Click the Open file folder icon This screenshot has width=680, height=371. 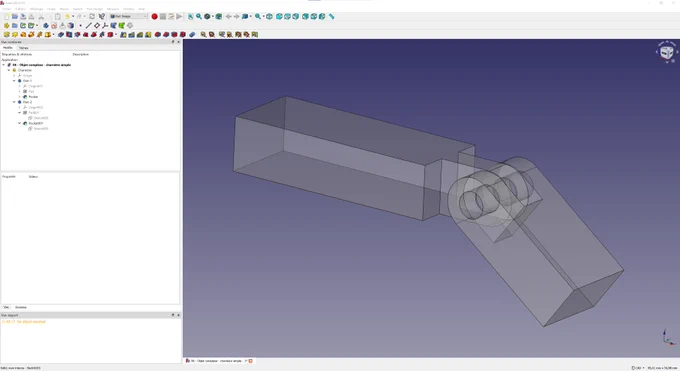pyautogui.click(x=15, y=16)
